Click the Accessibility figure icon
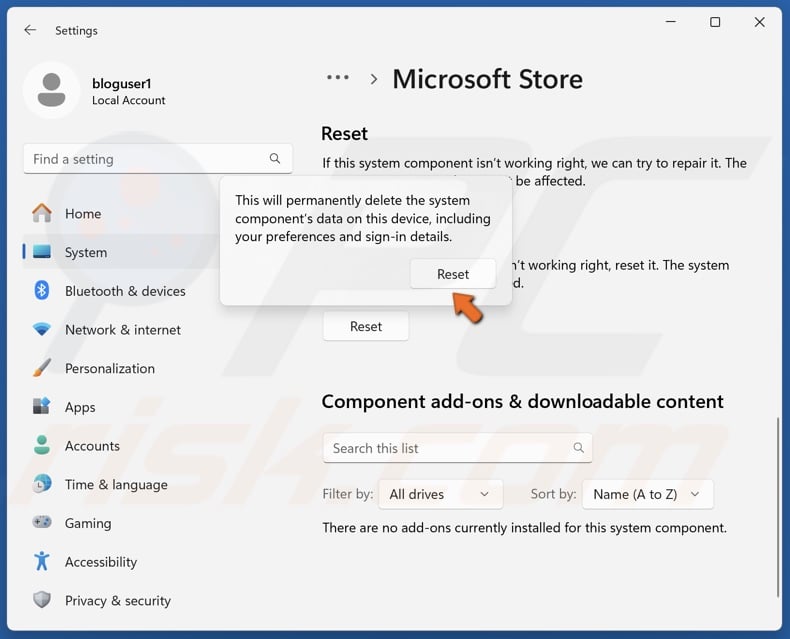The height and width of the screenshot is (639, 790). tap(42, 561)
